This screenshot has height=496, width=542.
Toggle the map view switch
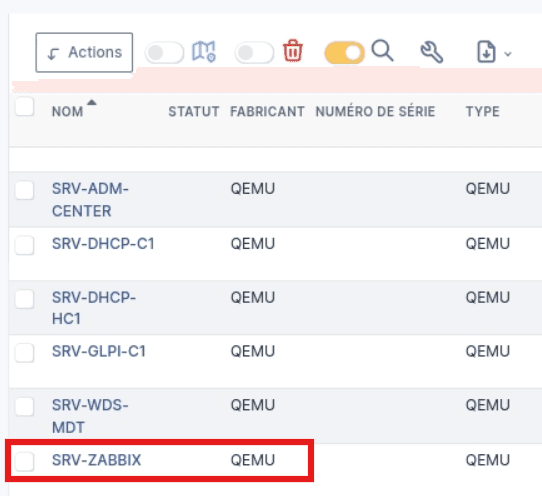coord(164,53)
